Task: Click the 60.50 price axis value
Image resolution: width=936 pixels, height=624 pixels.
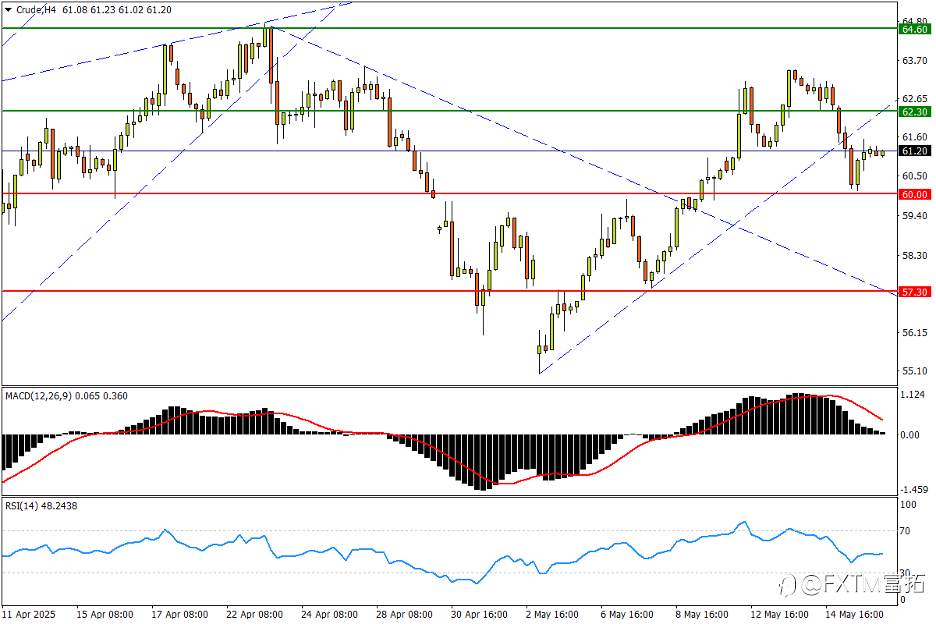Action: [x=915, y=176]
